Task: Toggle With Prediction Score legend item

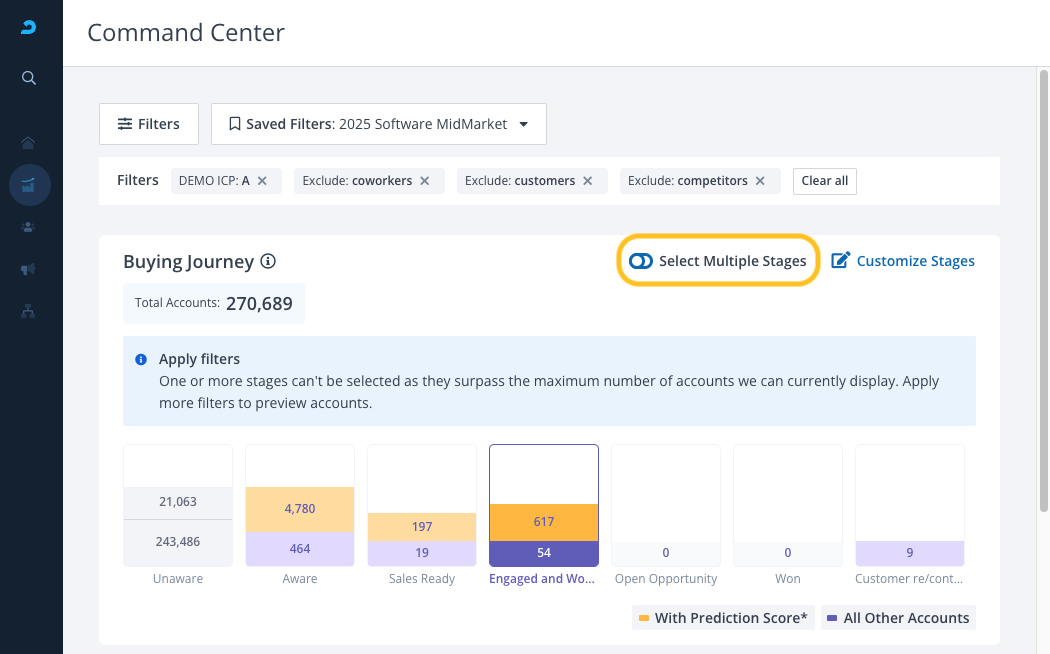Action: point(721,618)
